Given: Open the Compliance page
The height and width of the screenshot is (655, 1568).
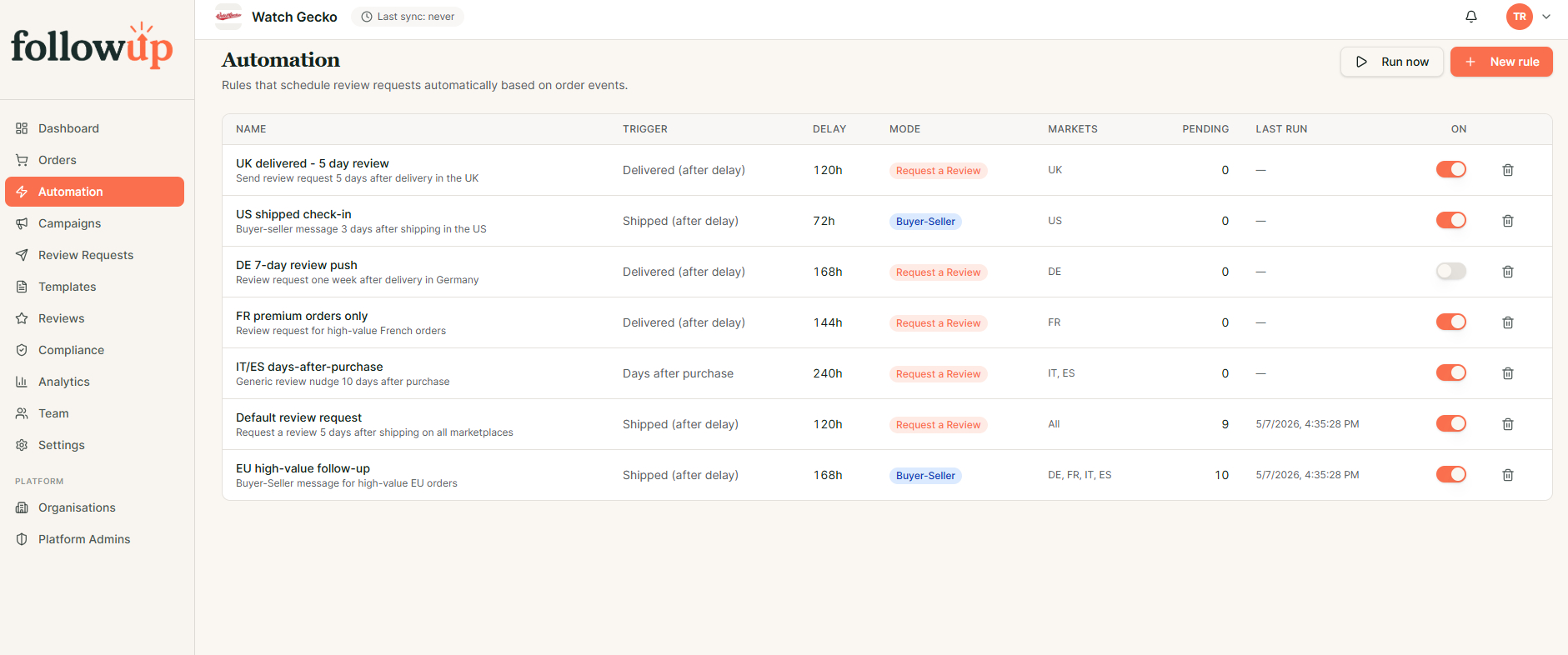Looking at the screenshot, I should (x=94, y=350).
